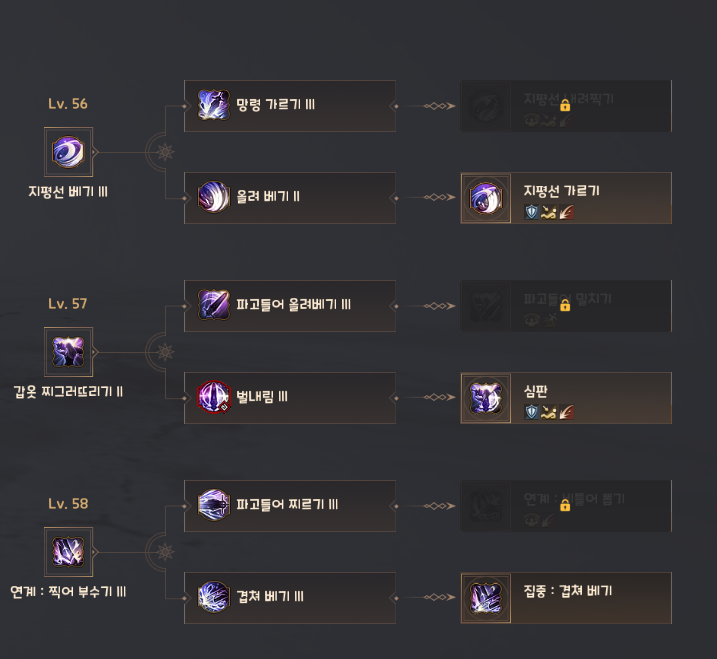Click the 연계 : 찍어 부수기 III icon
This screenshot has width=717, height=659.
coord(69,552)
